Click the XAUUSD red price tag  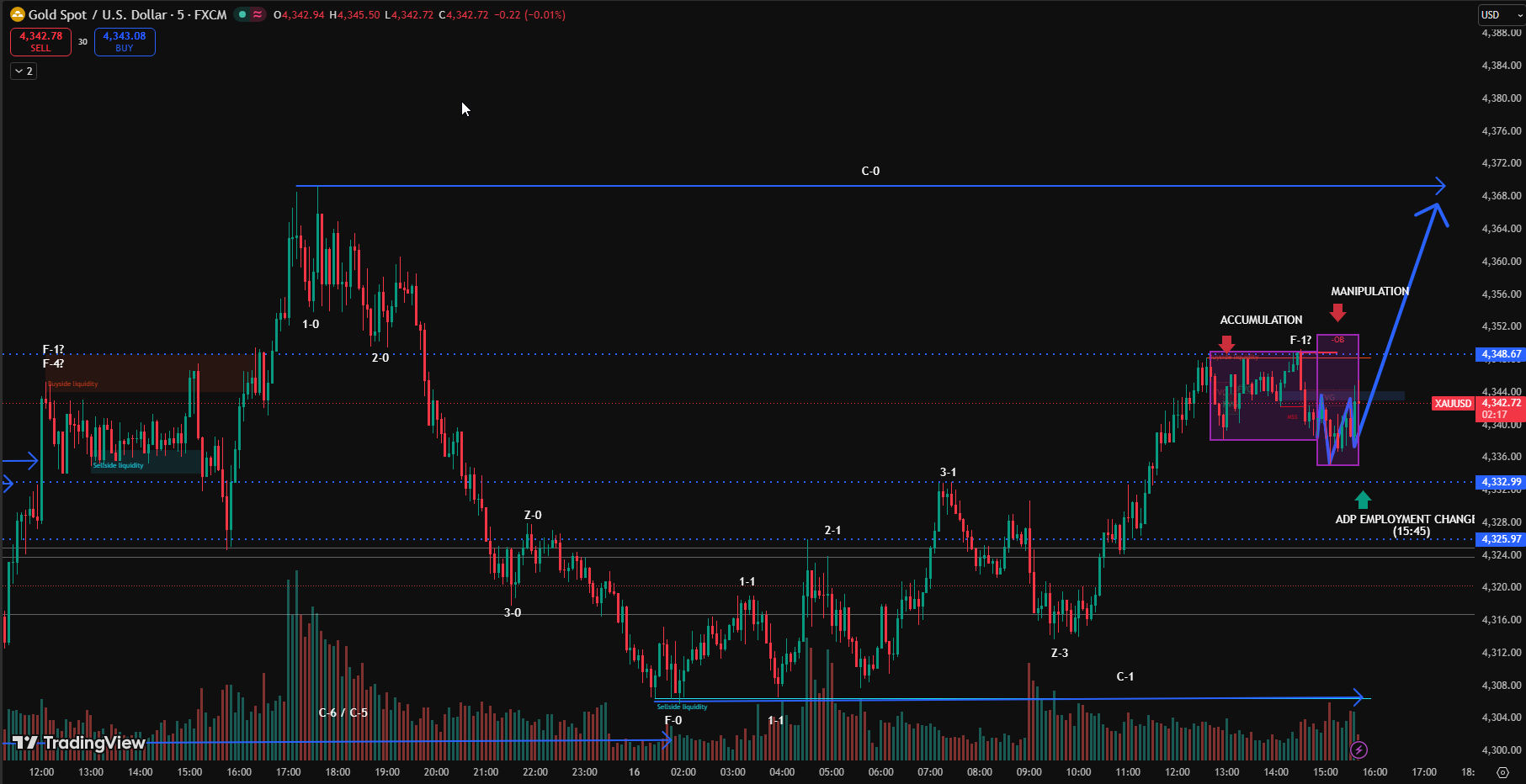(x=1453, y=404)
